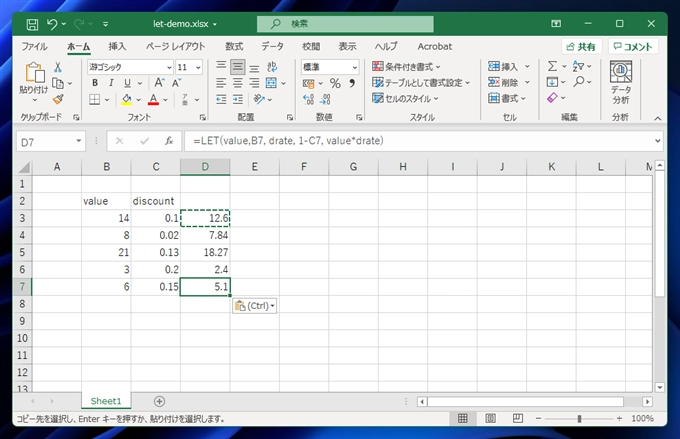Open Conditional Formatting dropdown

point(406,67)
